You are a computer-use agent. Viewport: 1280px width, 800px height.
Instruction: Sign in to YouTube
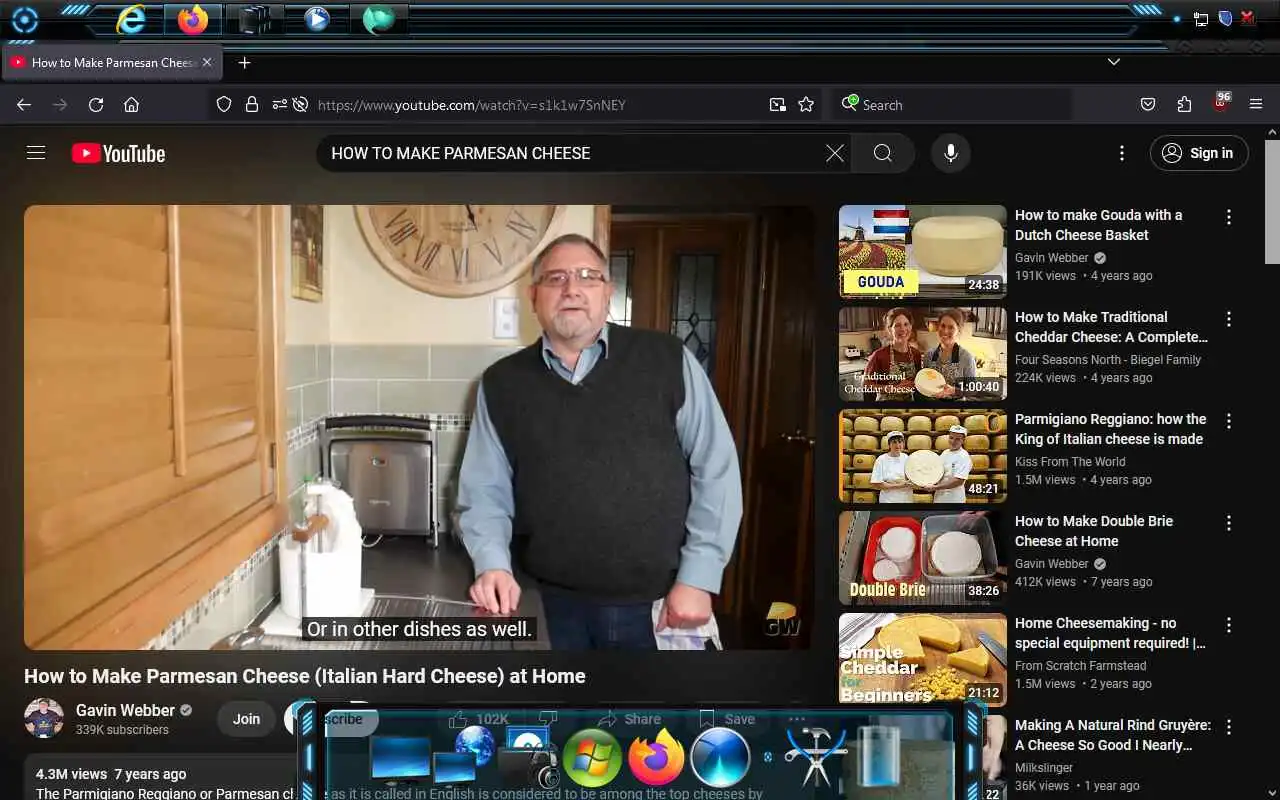pos(1199,153)
